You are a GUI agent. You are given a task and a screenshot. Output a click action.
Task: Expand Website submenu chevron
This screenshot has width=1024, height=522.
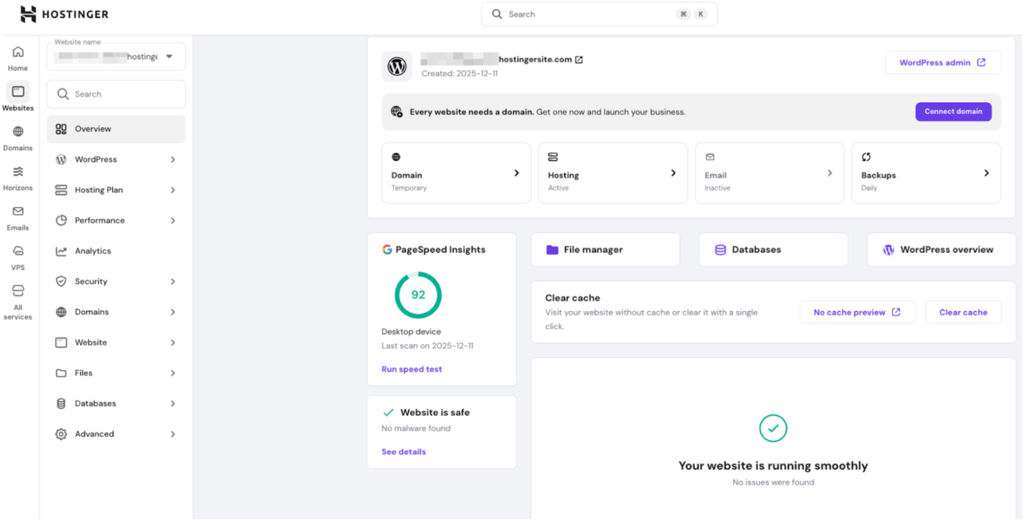click(173, 342)
